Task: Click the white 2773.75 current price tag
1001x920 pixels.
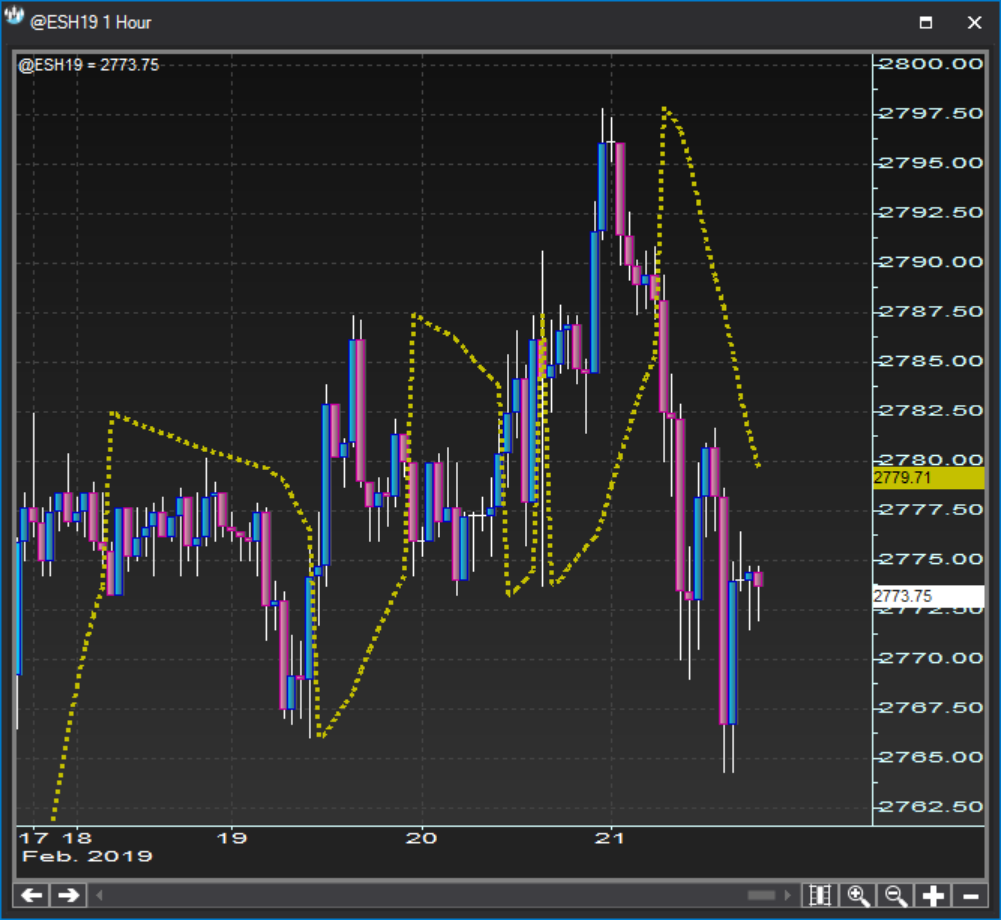Action: coord(928,596)
